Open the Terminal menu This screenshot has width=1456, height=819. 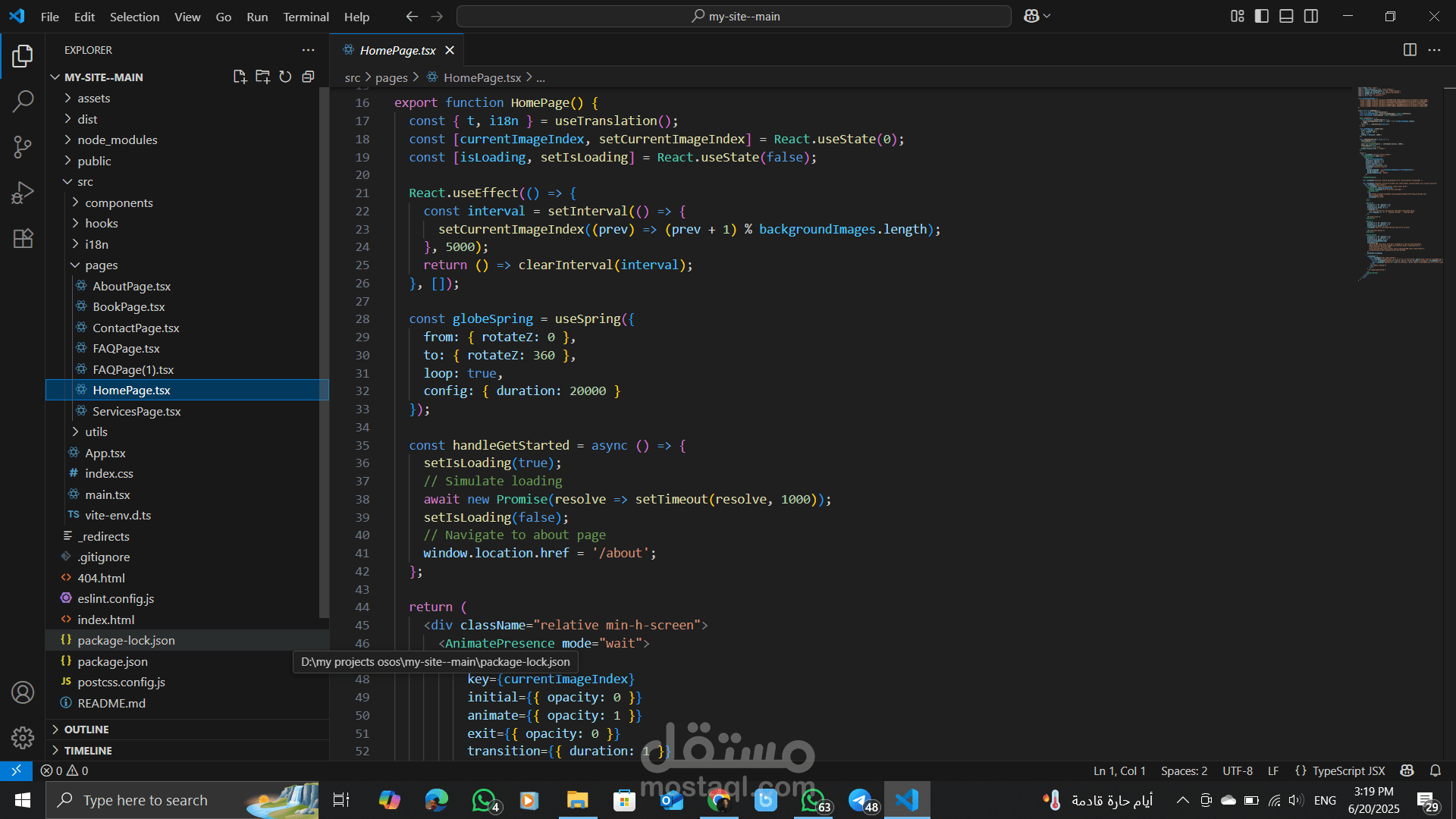click(306, 17)
